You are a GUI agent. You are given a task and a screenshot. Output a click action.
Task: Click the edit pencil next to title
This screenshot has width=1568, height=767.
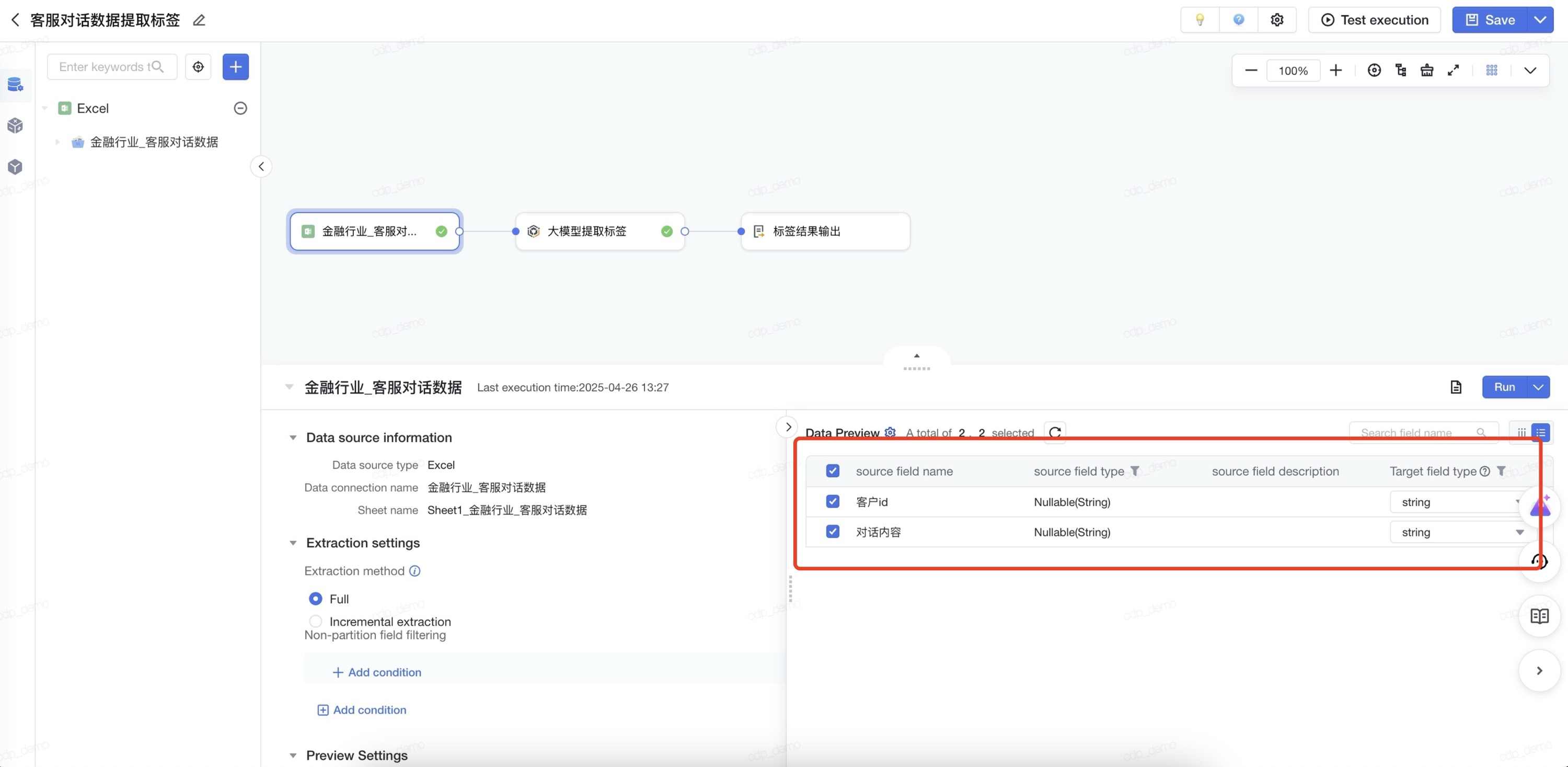tap(199, 20)
